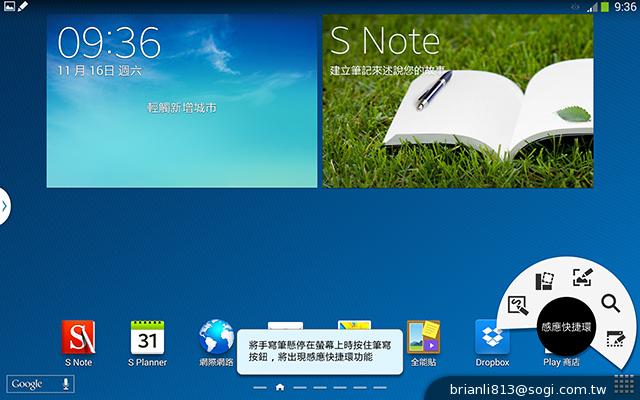Open the 網際網路 globe browser icon
This screenshot has width=640, height=400.
click(216, 337)
